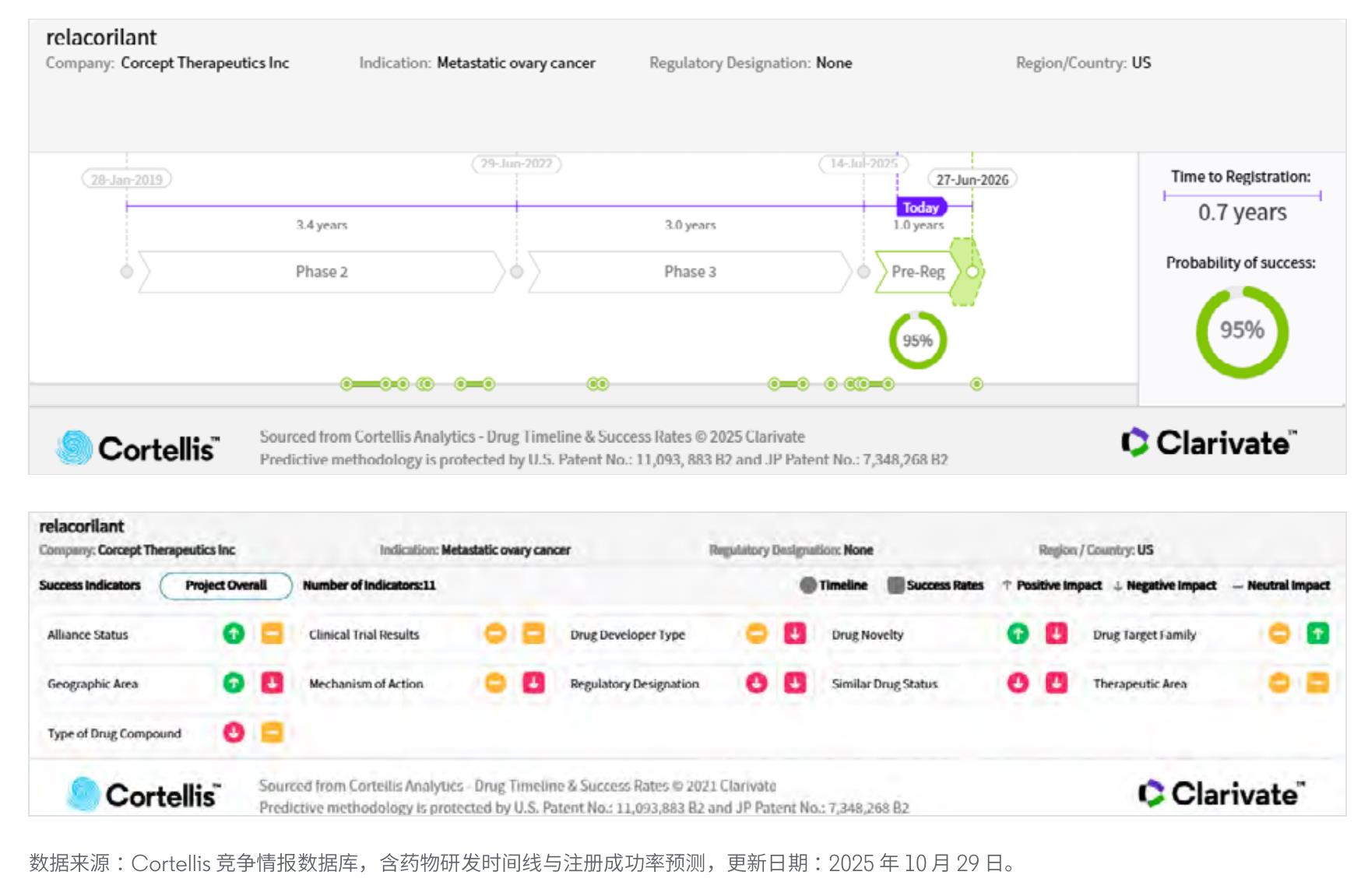
Task: Click the Alliance Status green up-arrow icon
Action: coord(234,634)
